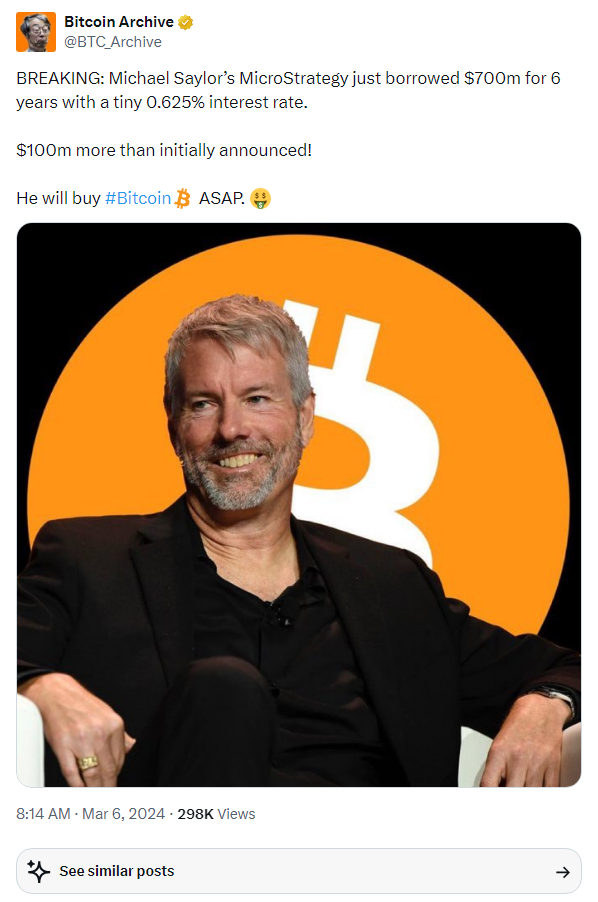Click the gold verified badge

tap(185, 22)
